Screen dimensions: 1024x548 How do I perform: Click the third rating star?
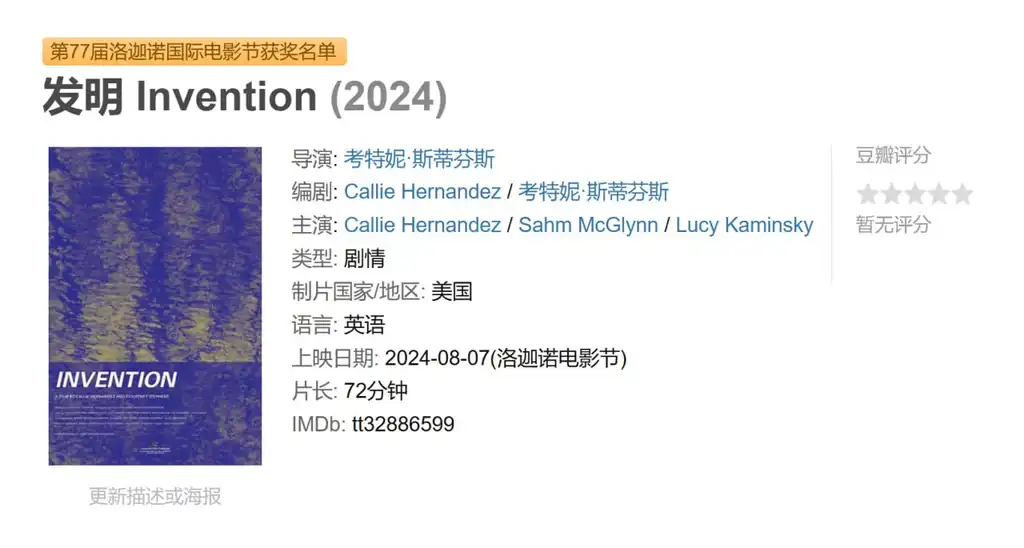915,194
